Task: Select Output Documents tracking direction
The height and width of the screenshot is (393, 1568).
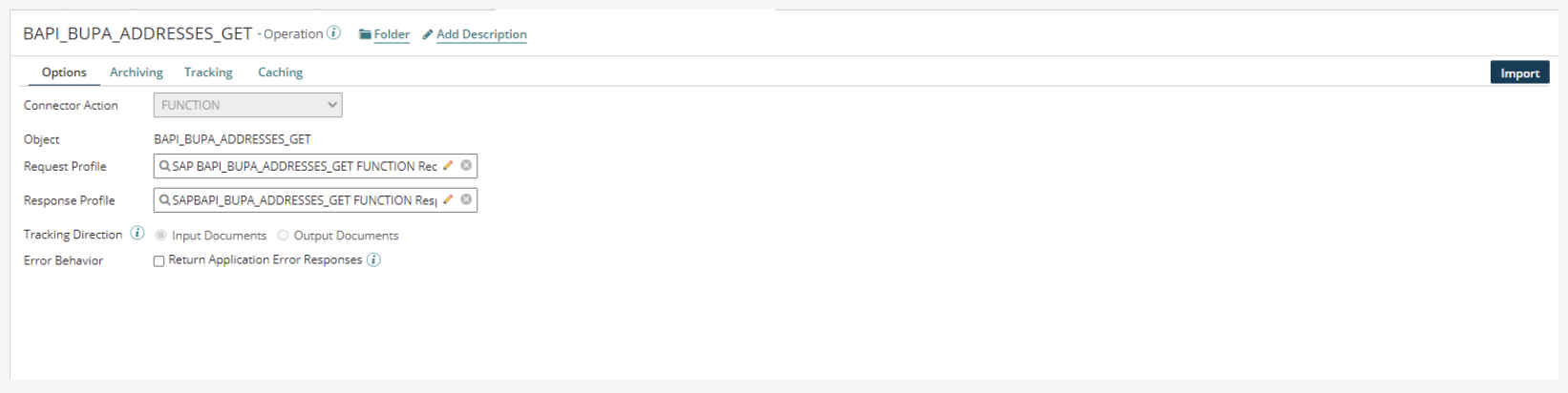Action: 283,236
